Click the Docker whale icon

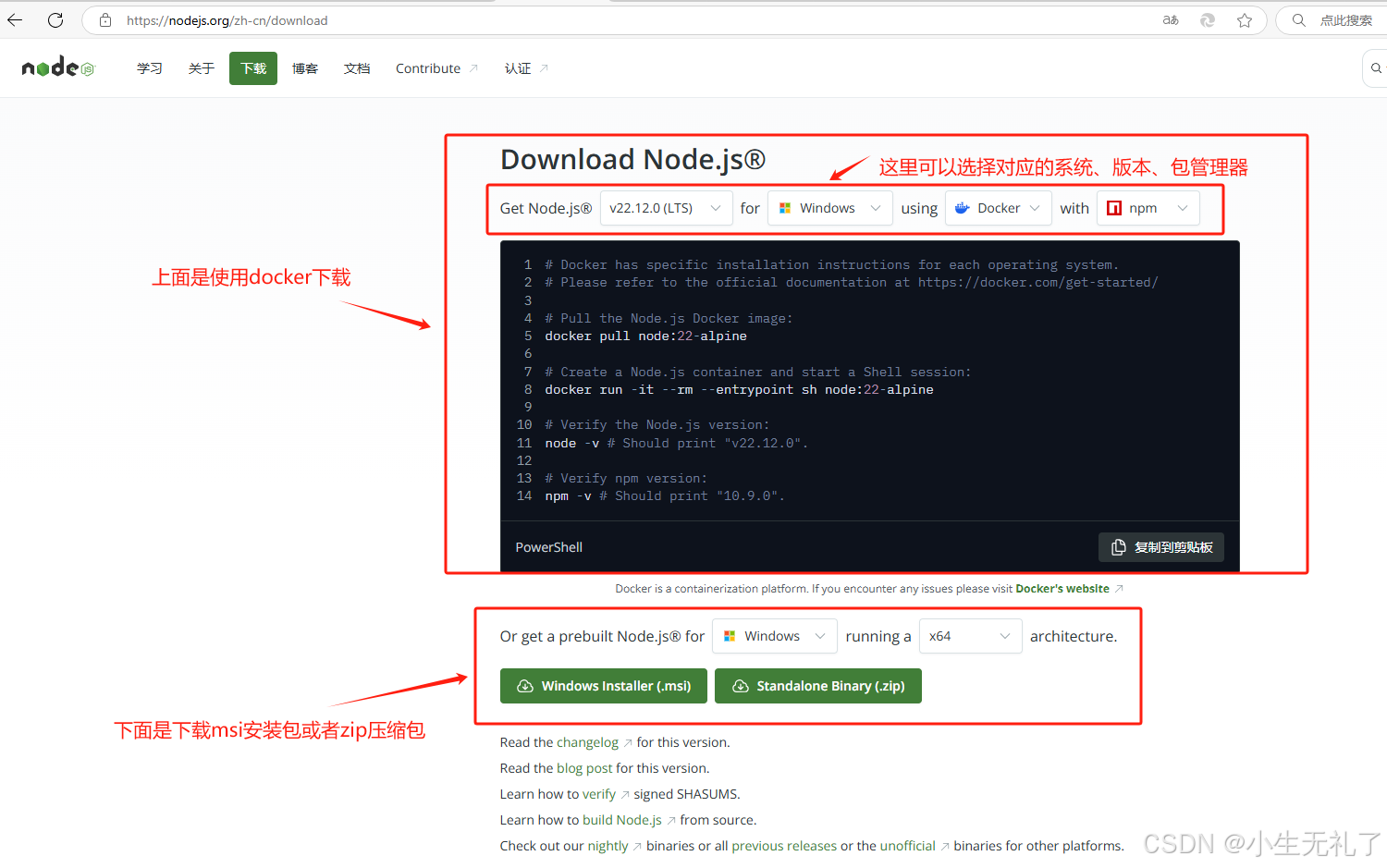(x=963, y=208)
